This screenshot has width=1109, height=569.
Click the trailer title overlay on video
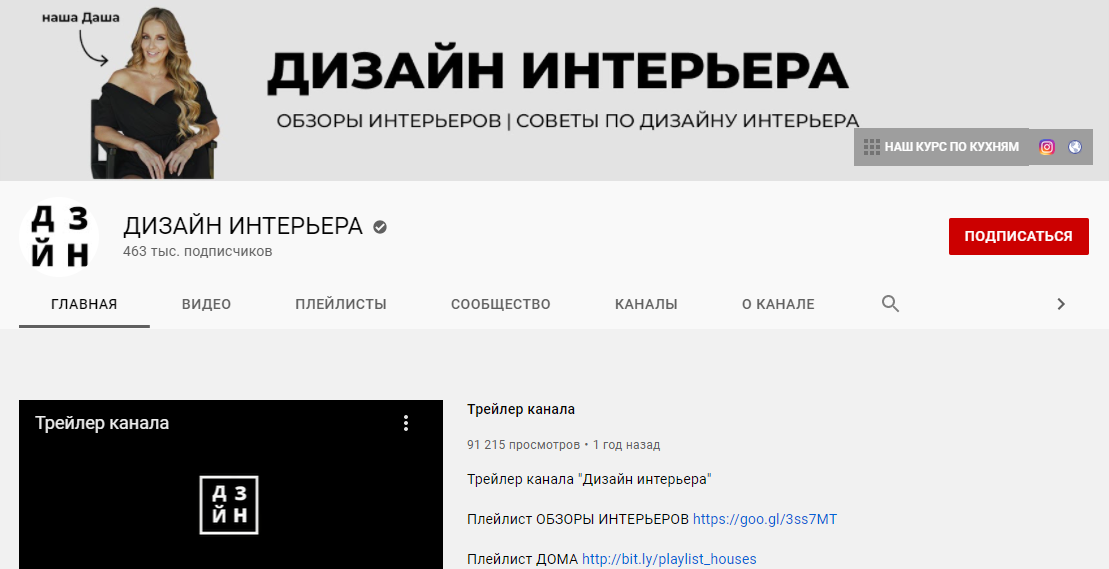(102, 423)
